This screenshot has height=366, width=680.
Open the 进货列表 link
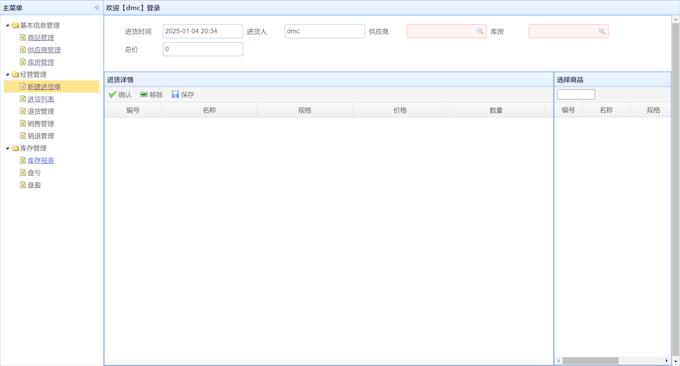pos(41,99)
